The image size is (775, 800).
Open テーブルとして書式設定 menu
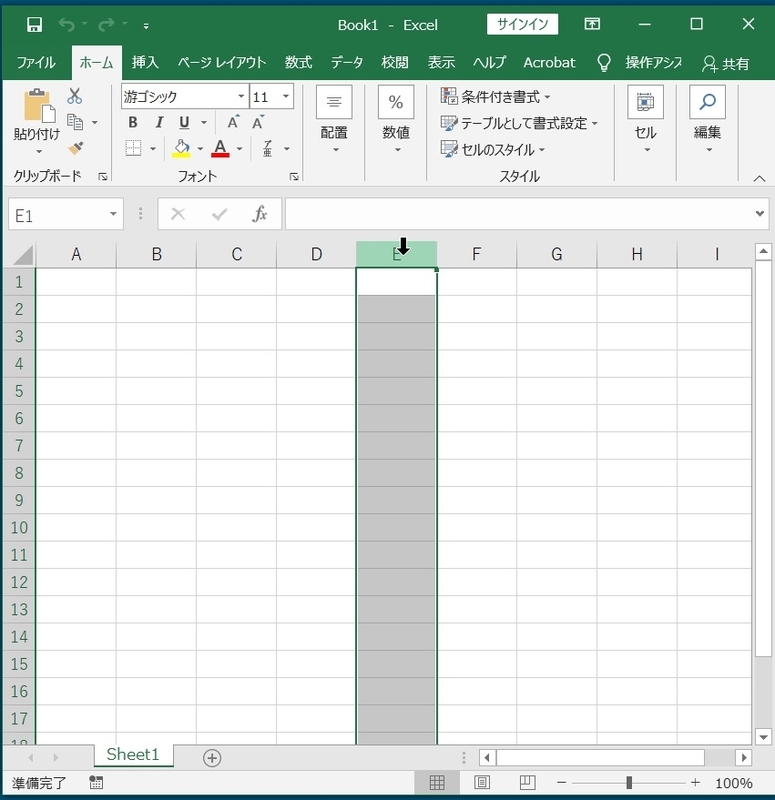pyautogui.click(x=519, y=123)
